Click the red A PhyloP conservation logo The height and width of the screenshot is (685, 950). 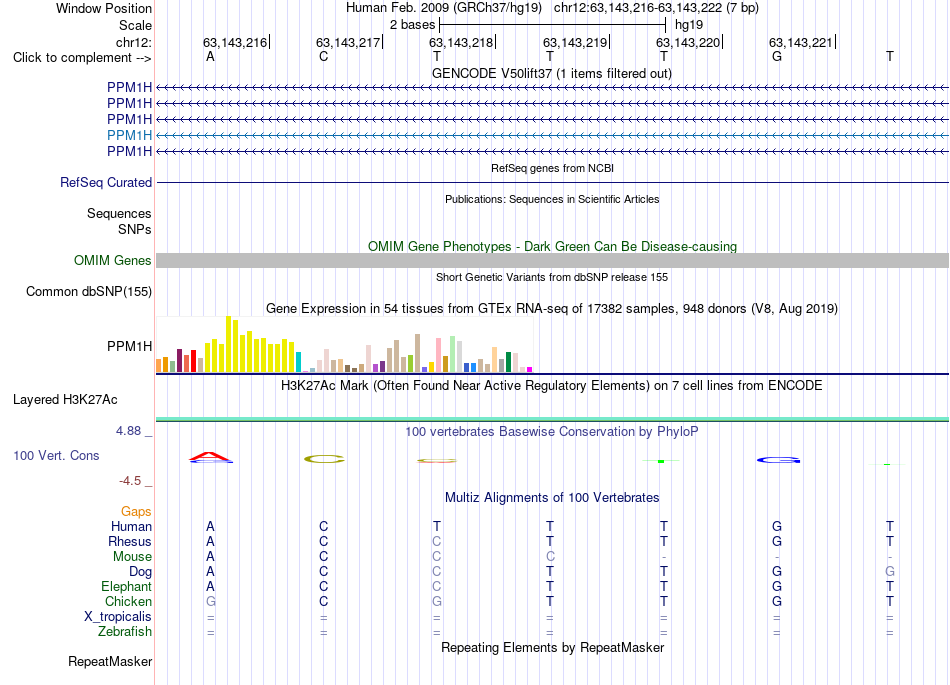pyautogui.click(x=210, y=457)
